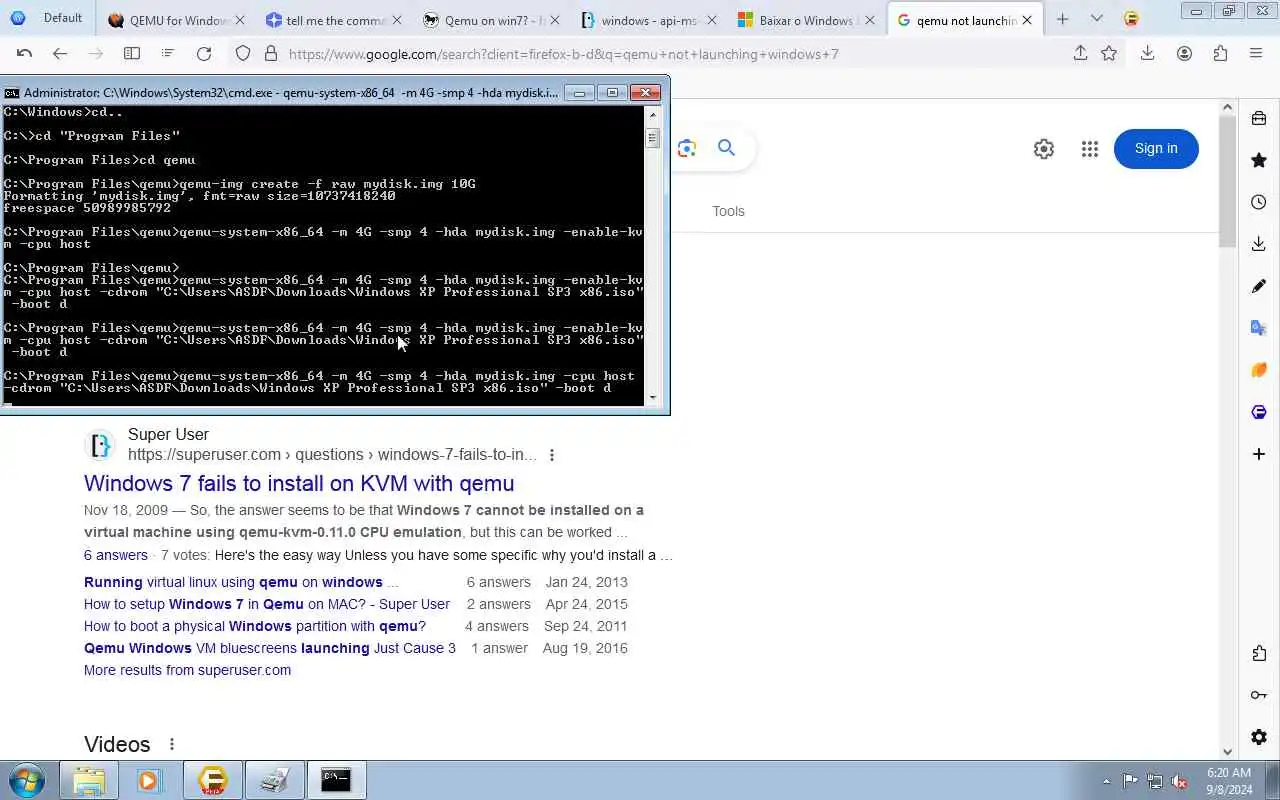Reload the current page
The height and width of the screenshot is (800, 1280).
204,54
